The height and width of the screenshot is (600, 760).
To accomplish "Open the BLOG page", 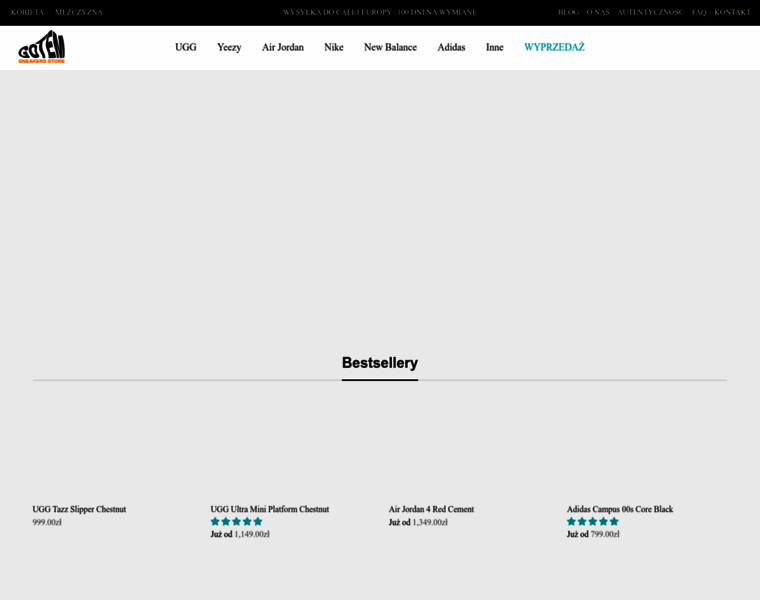I will coord(568,12).
